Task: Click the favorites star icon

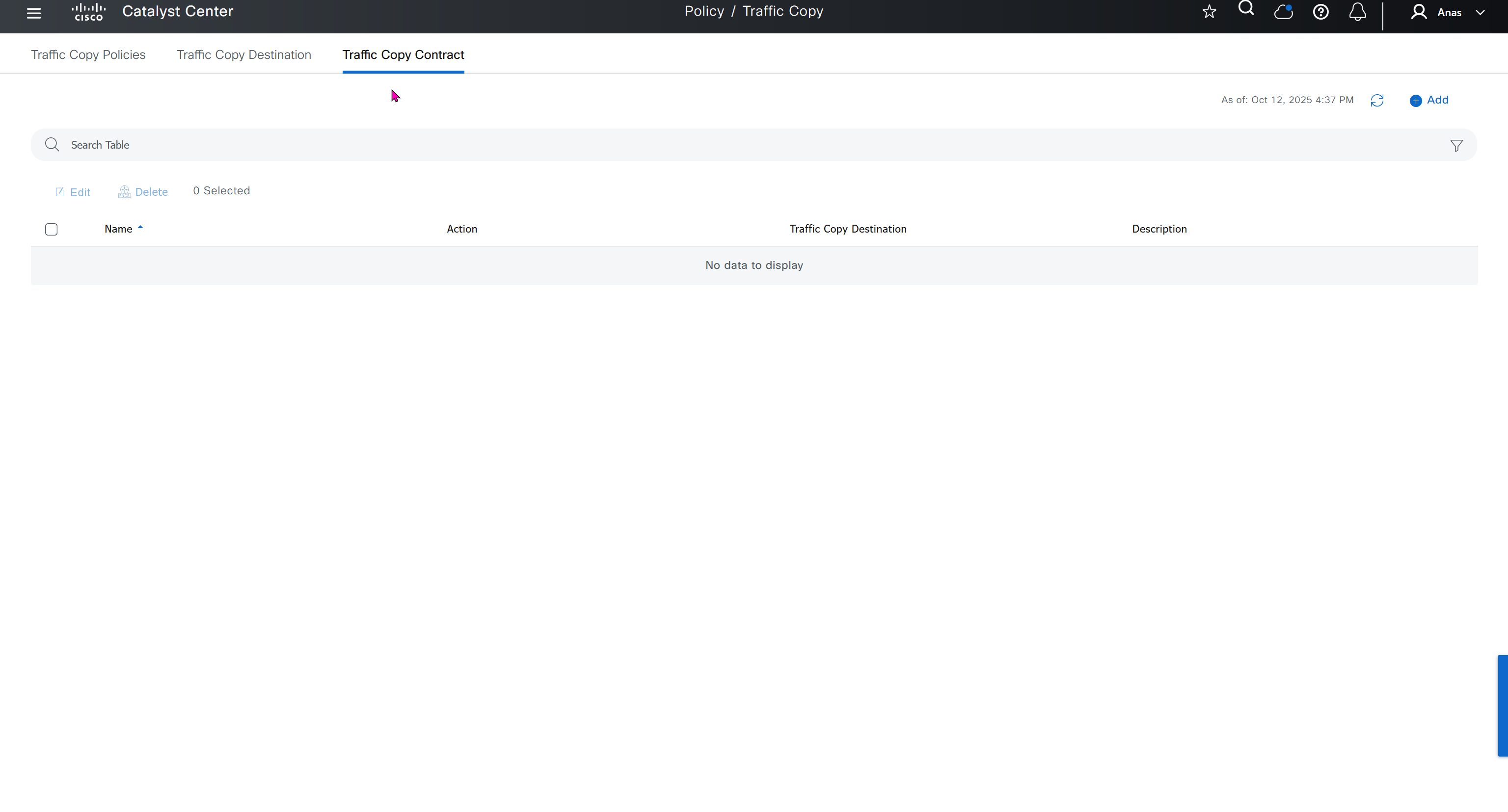Action: [1209, 12]
